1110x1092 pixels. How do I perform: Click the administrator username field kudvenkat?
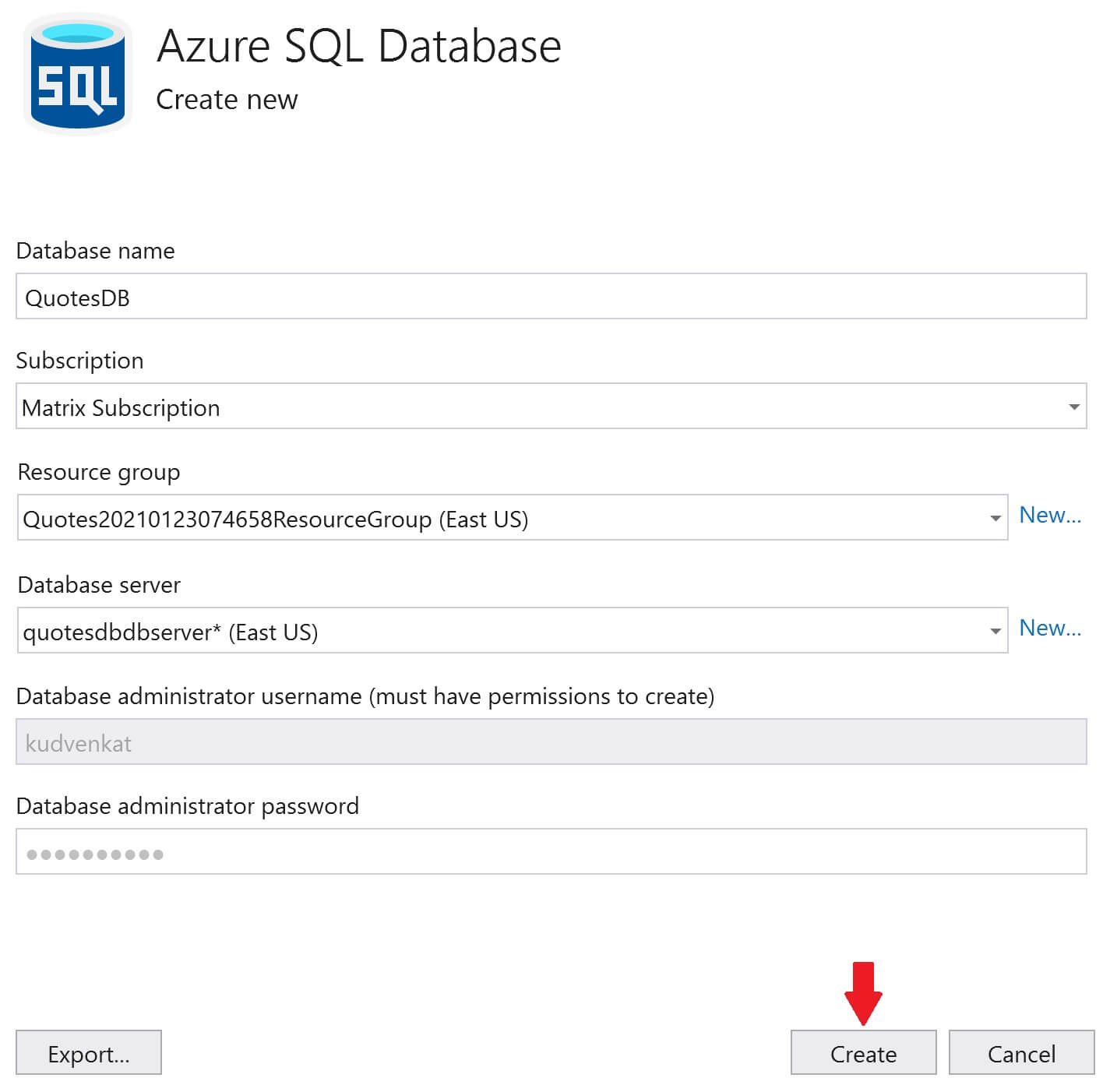coord(551,742)
